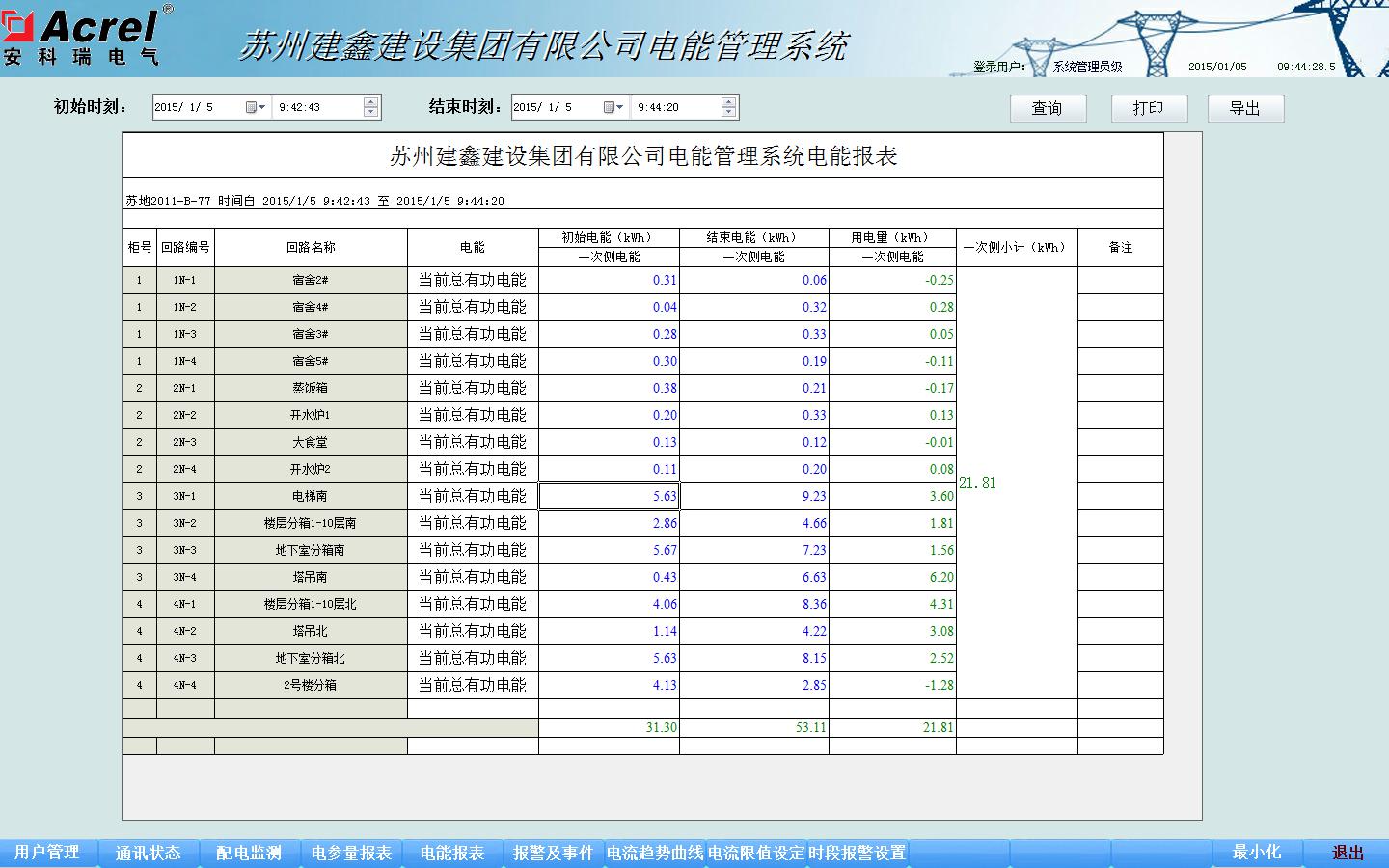Open the 报警及事件 tab

[x=554, y=853]
